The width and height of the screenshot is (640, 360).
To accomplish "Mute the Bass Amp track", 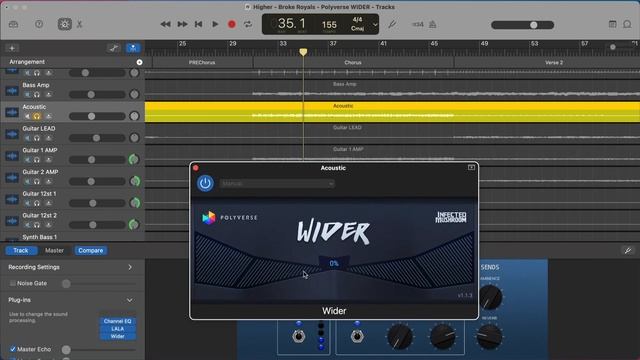I will pos(27,95).
